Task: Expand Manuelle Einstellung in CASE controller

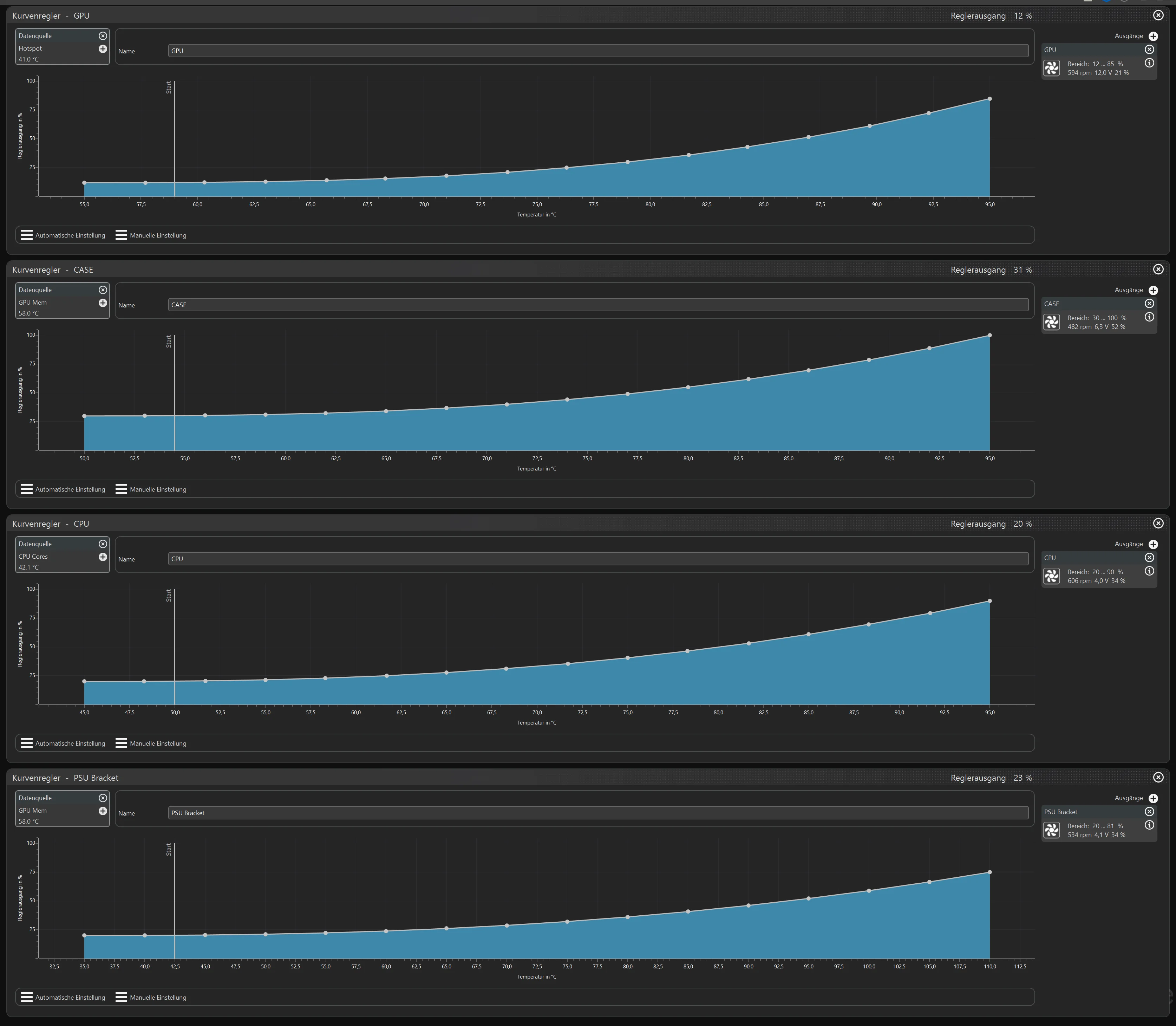Action: pos(151,489)
